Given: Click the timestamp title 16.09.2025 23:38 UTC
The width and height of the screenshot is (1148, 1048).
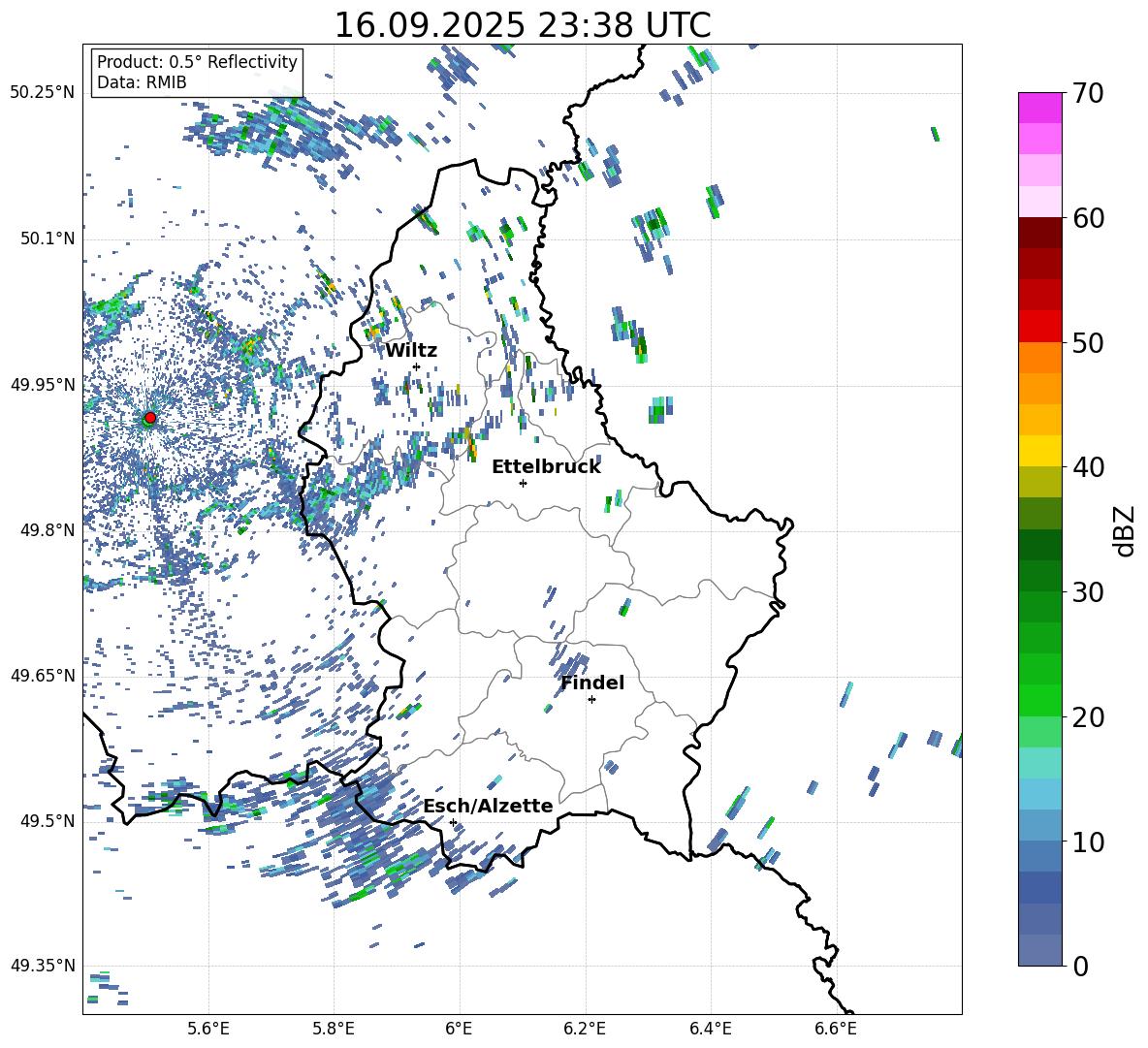Looking at the screenshot, I should click(x=522, y=25).
